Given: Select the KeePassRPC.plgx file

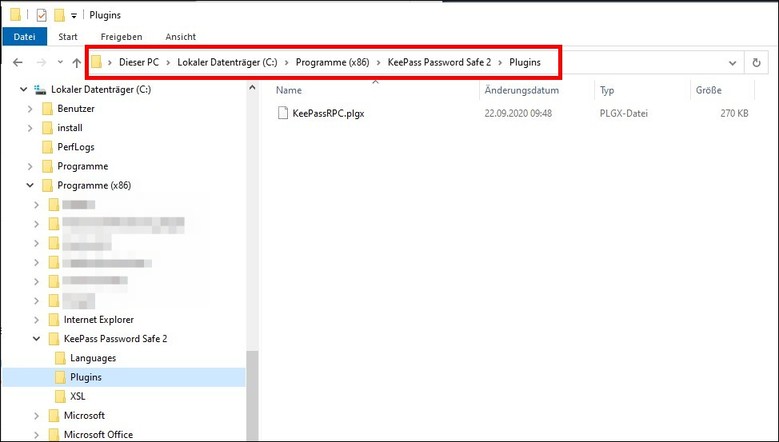Looking at the screenshot, I should [328, 114].
